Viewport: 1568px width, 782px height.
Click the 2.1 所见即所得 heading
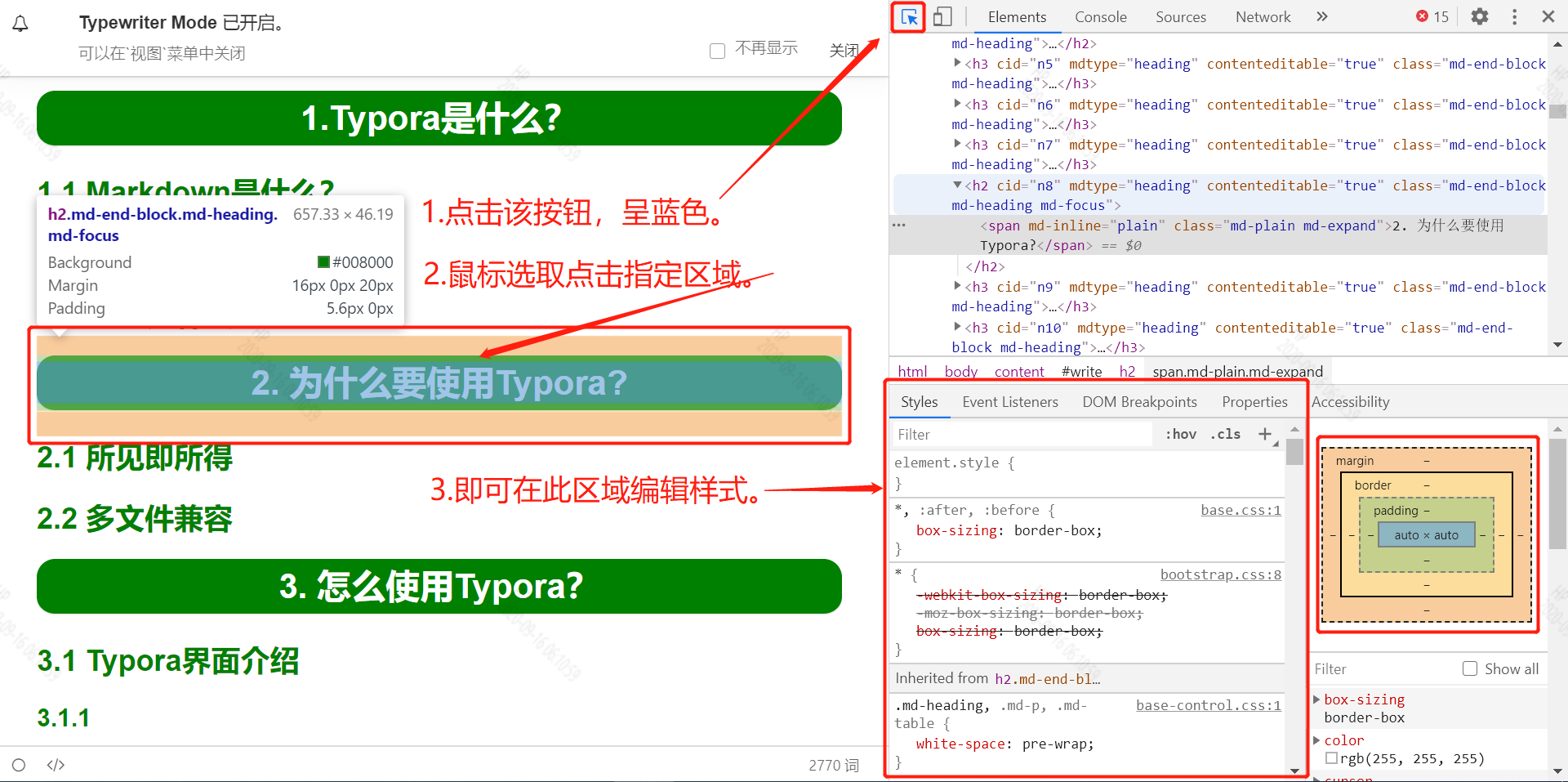[135, 458]
